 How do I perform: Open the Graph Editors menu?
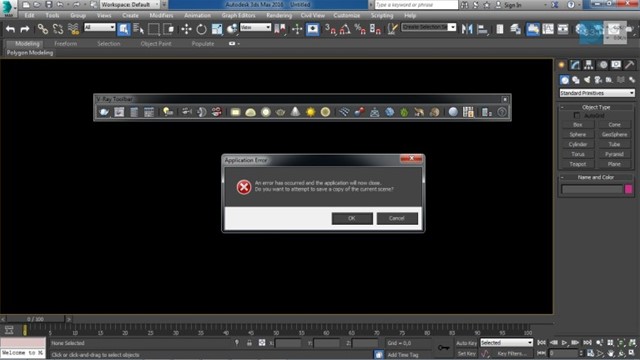pyautogui.click(x=238, y=16)
